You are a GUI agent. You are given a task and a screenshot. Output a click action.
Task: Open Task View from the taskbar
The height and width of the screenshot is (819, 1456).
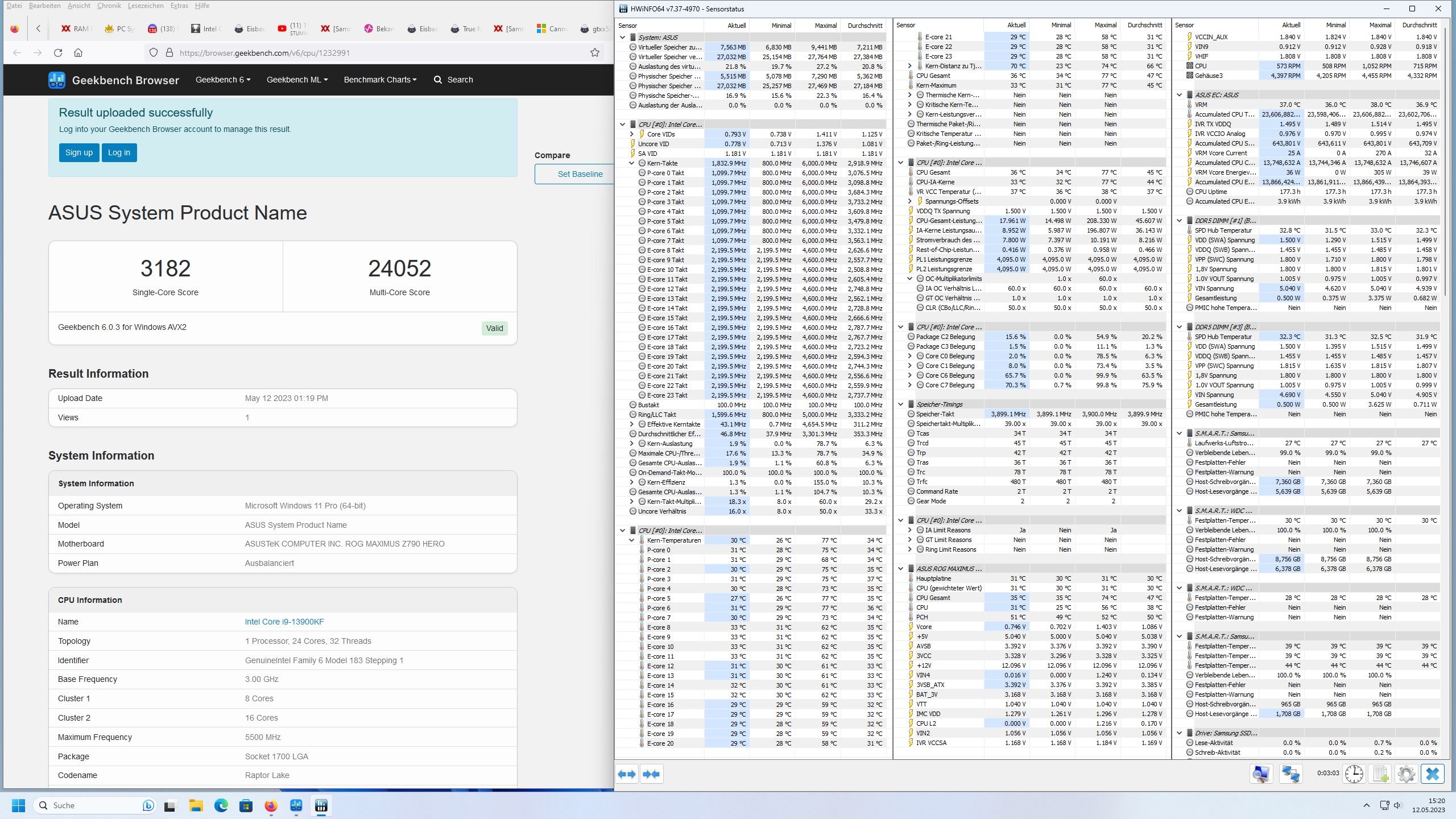(x=169, y=805)
